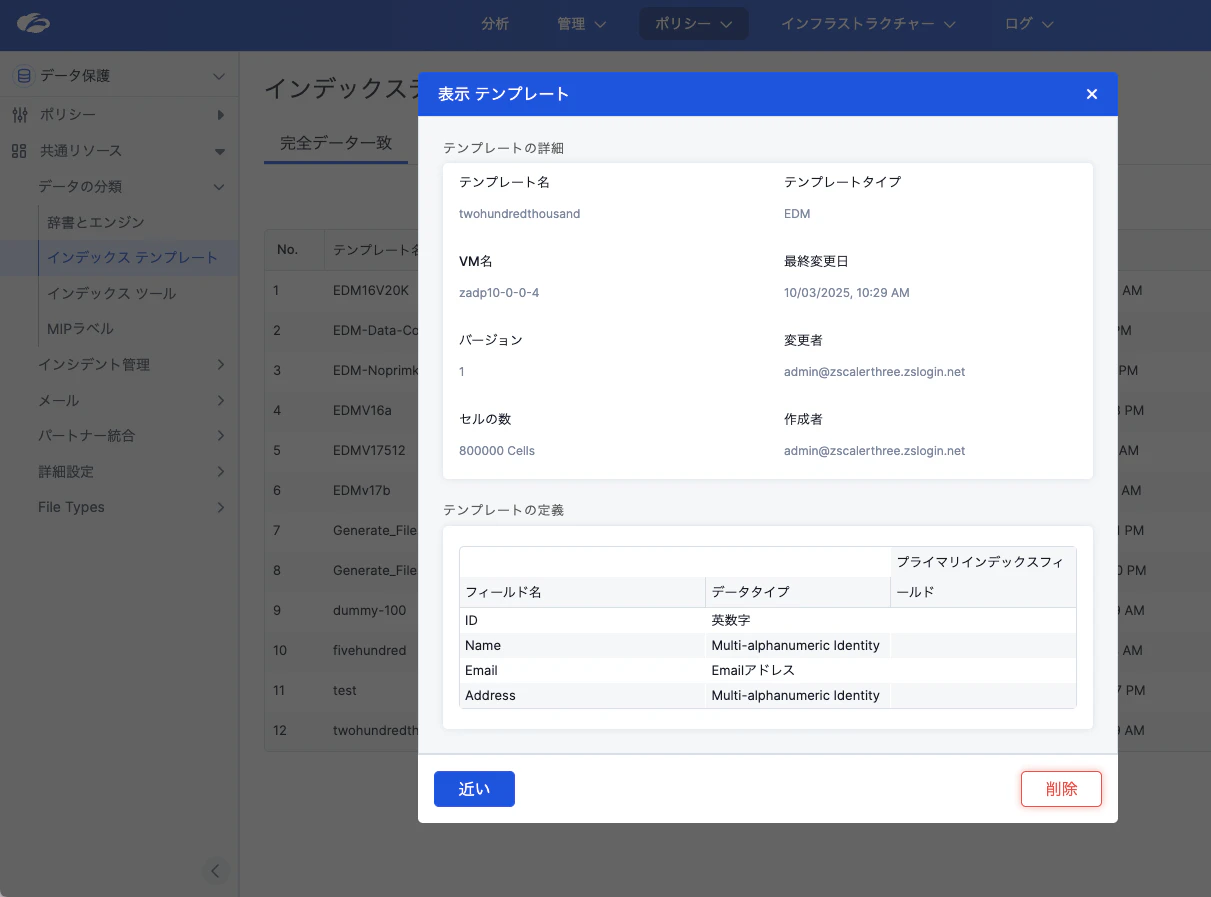Open the 管理 dropdown menu
The image size is (1211, 897).
tap(582, 23)
